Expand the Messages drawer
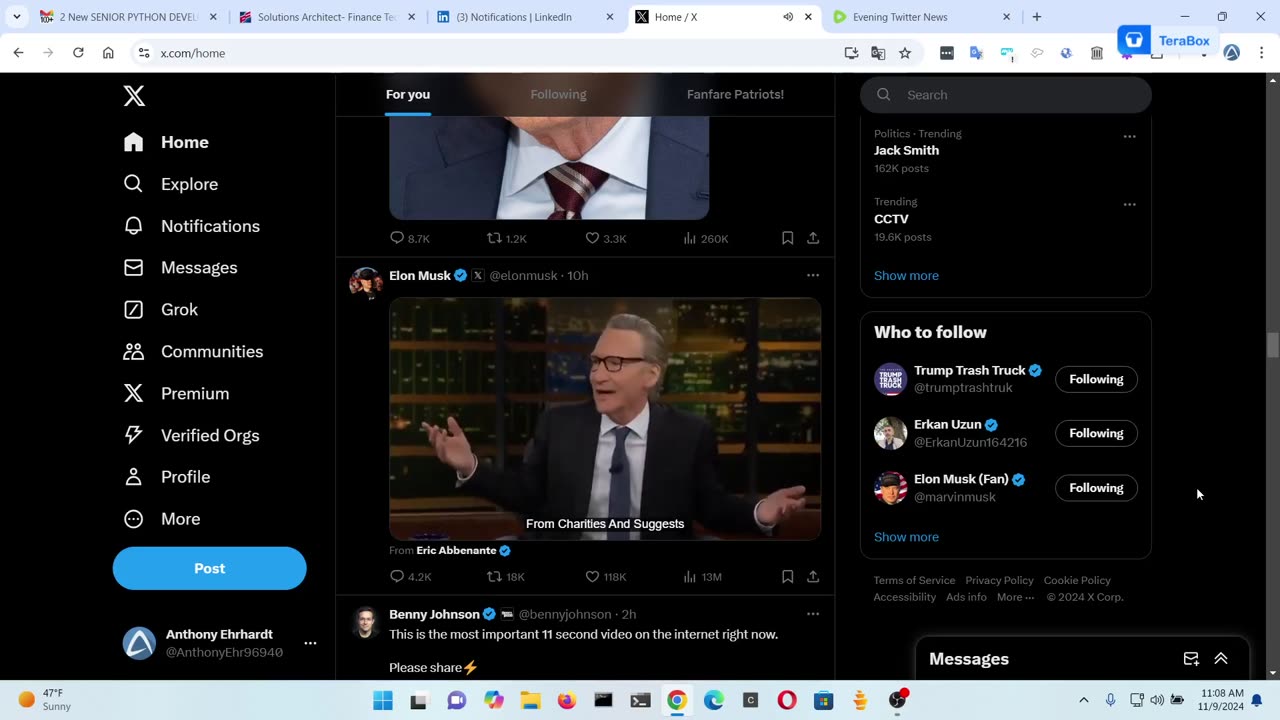 pos(1221,659)
